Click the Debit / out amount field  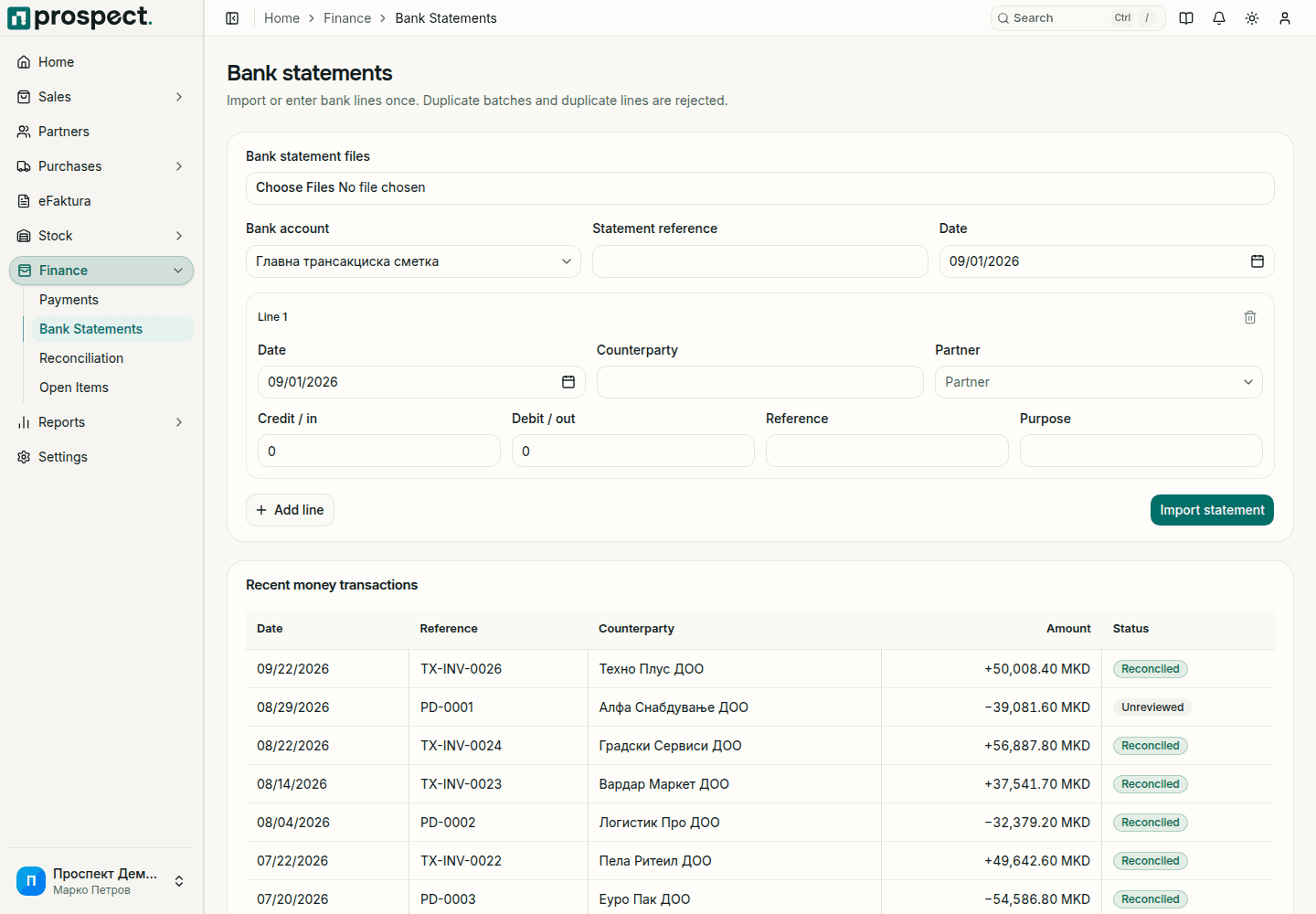coord(633,451)
